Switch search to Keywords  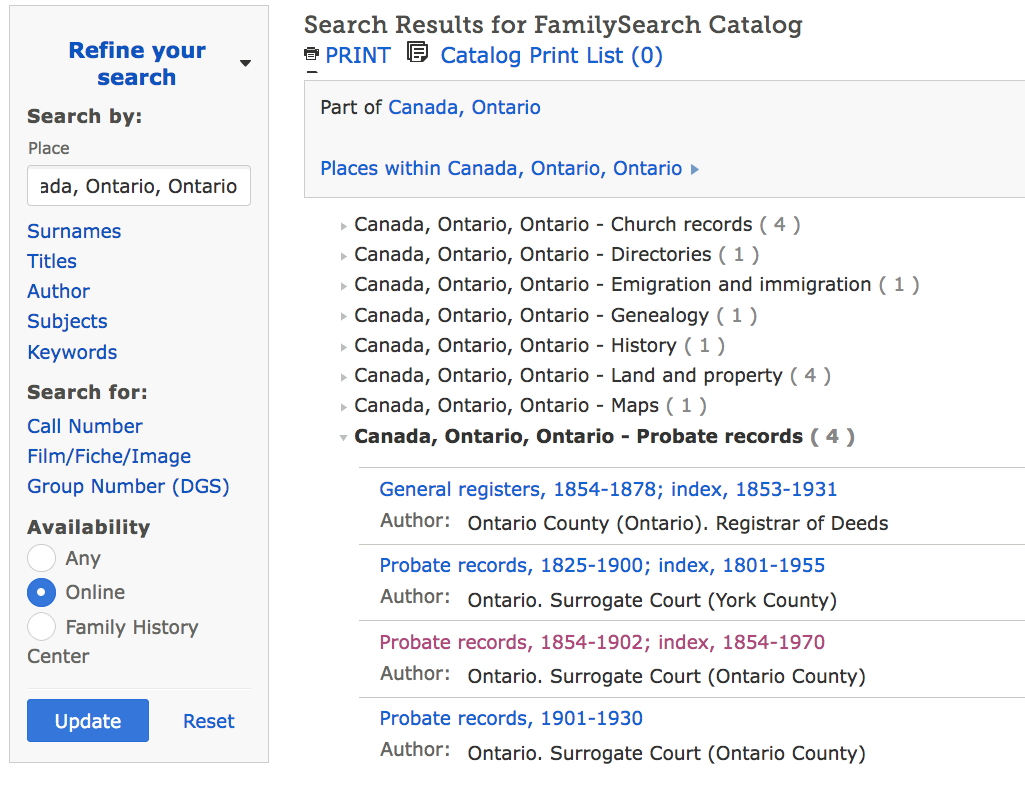[x=72, y=352]
